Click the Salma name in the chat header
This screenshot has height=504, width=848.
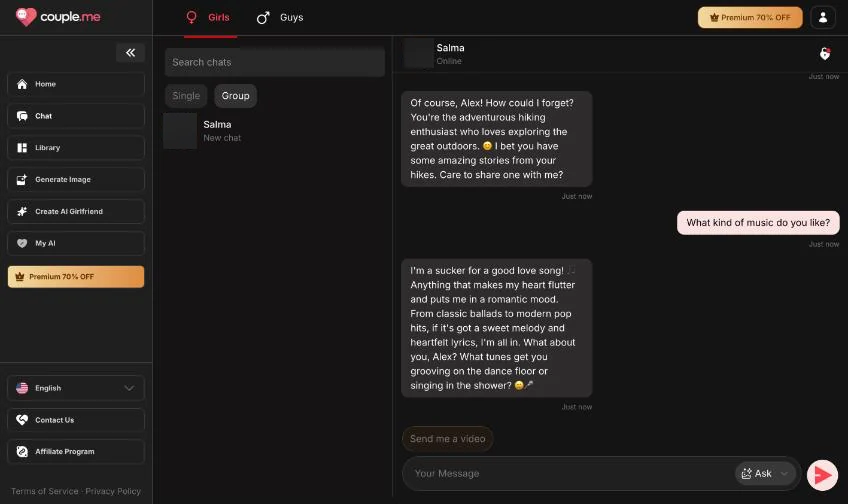(x=450, y=48)
